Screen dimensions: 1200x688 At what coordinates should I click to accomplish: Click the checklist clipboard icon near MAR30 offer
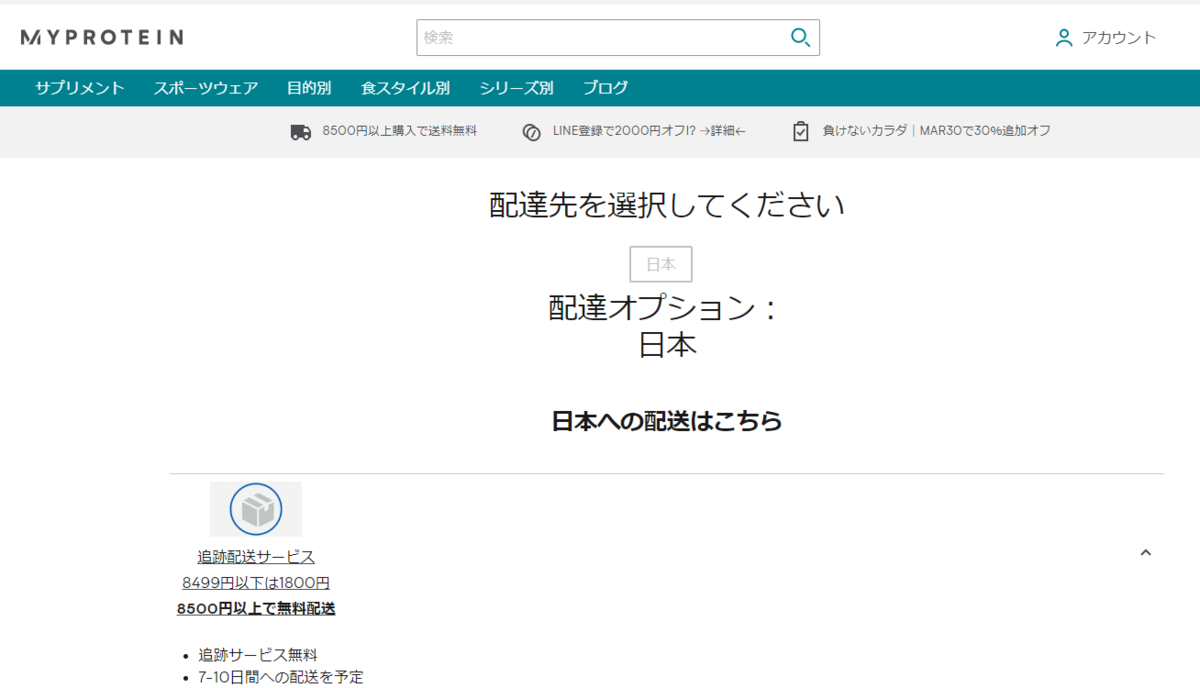point(800,131)
